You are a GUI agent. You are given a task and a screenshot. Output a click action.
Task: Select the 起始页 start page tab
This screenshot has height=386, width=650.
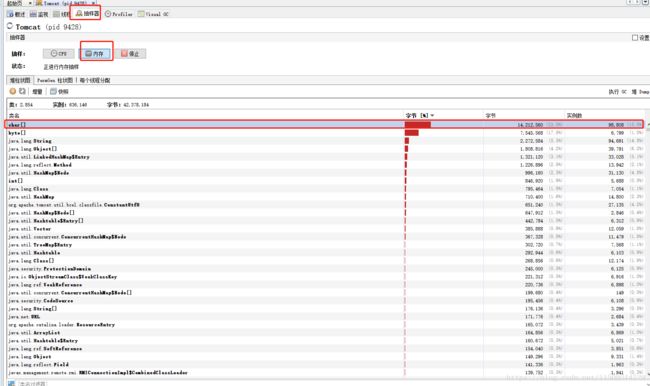[x=14, y=3]
